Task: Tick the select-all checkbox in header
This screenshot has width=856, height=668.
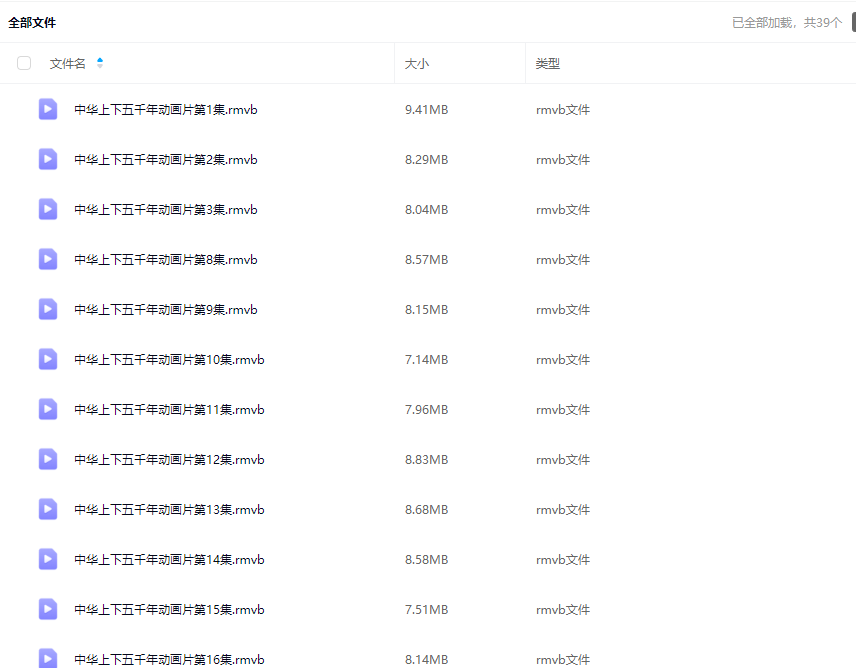Action: [x=24, y=63]
